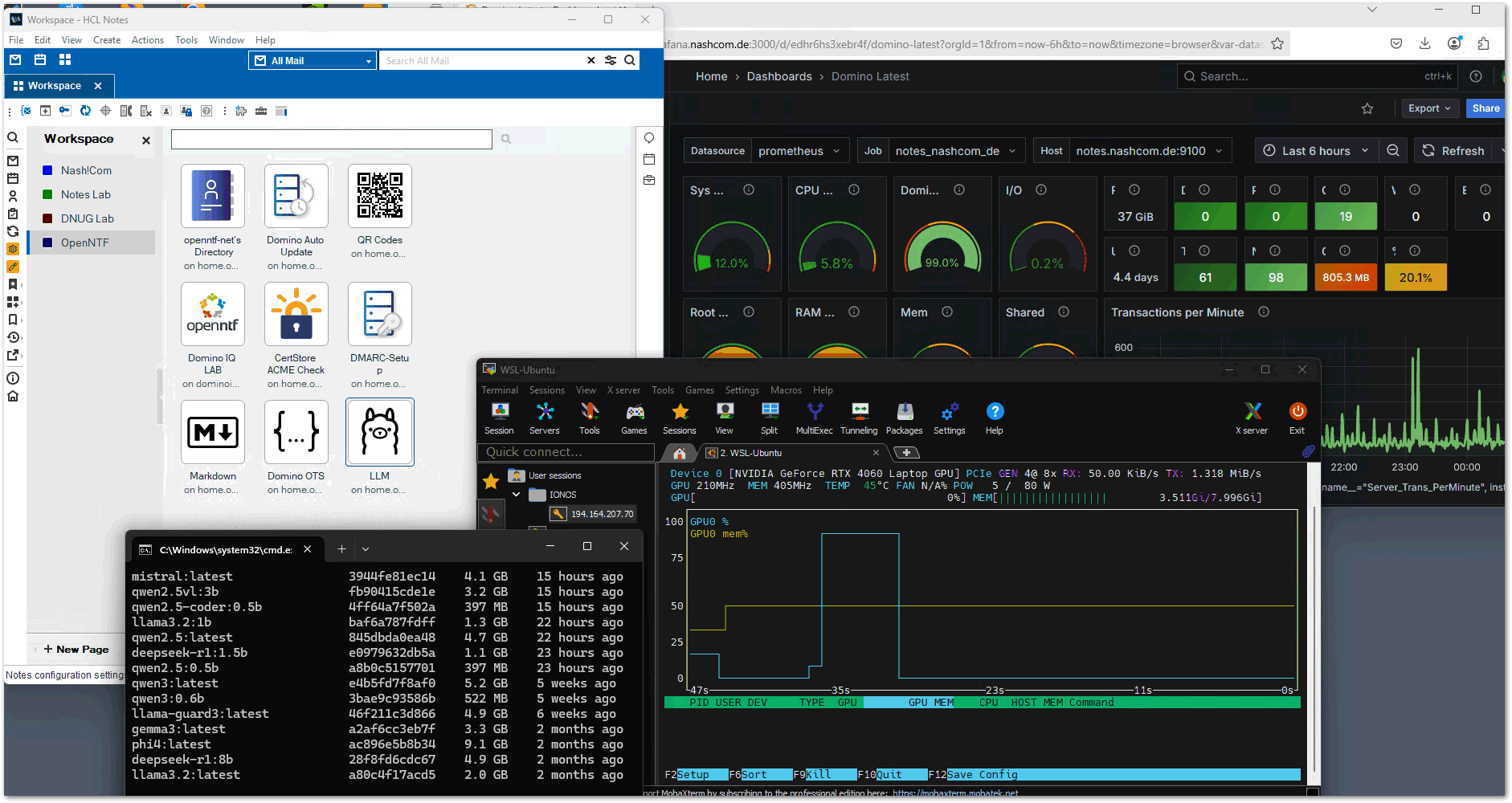Click the X server icon
Viewport: 1512px width, 803px height.
click(x=1253, y=418)
